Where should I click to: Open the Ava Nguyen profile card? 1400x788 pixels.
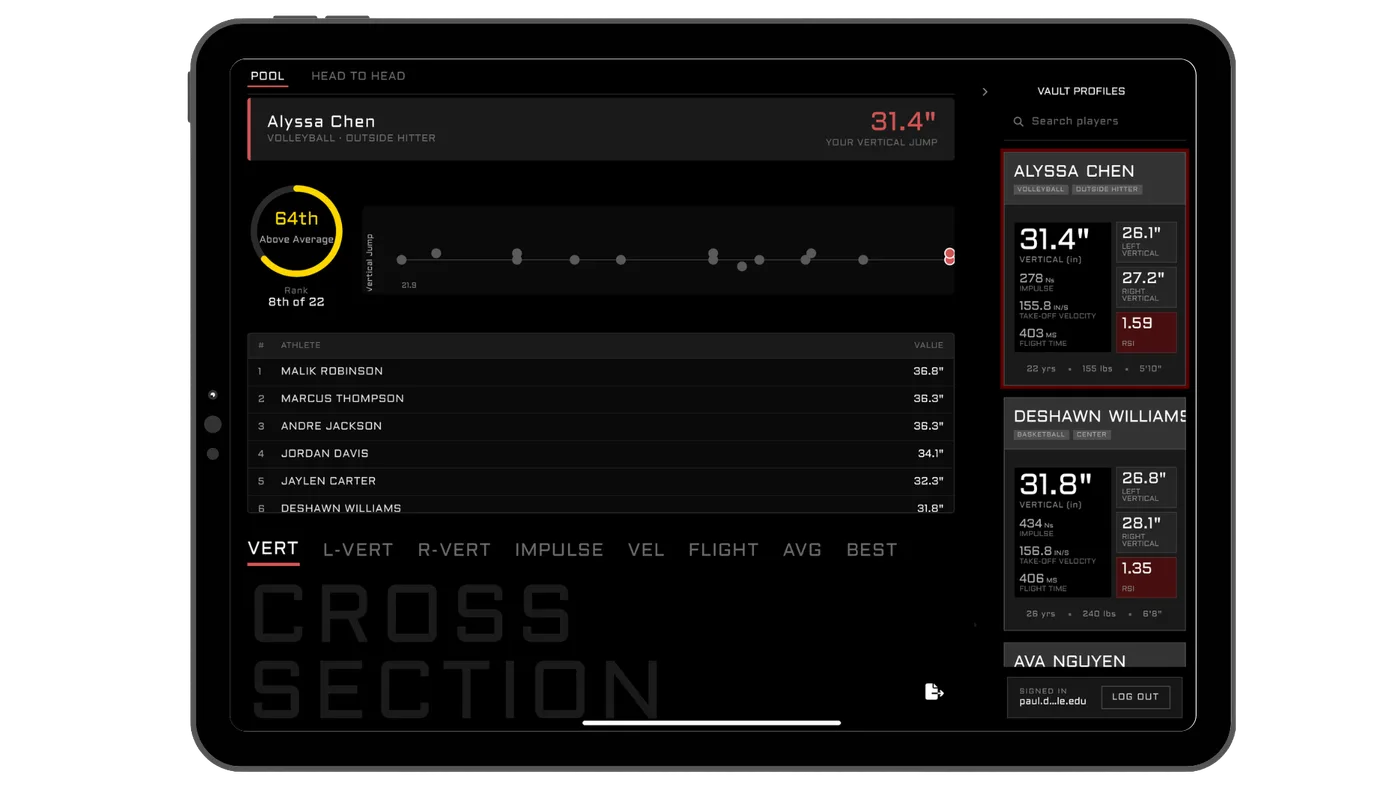click(1095, 655)
